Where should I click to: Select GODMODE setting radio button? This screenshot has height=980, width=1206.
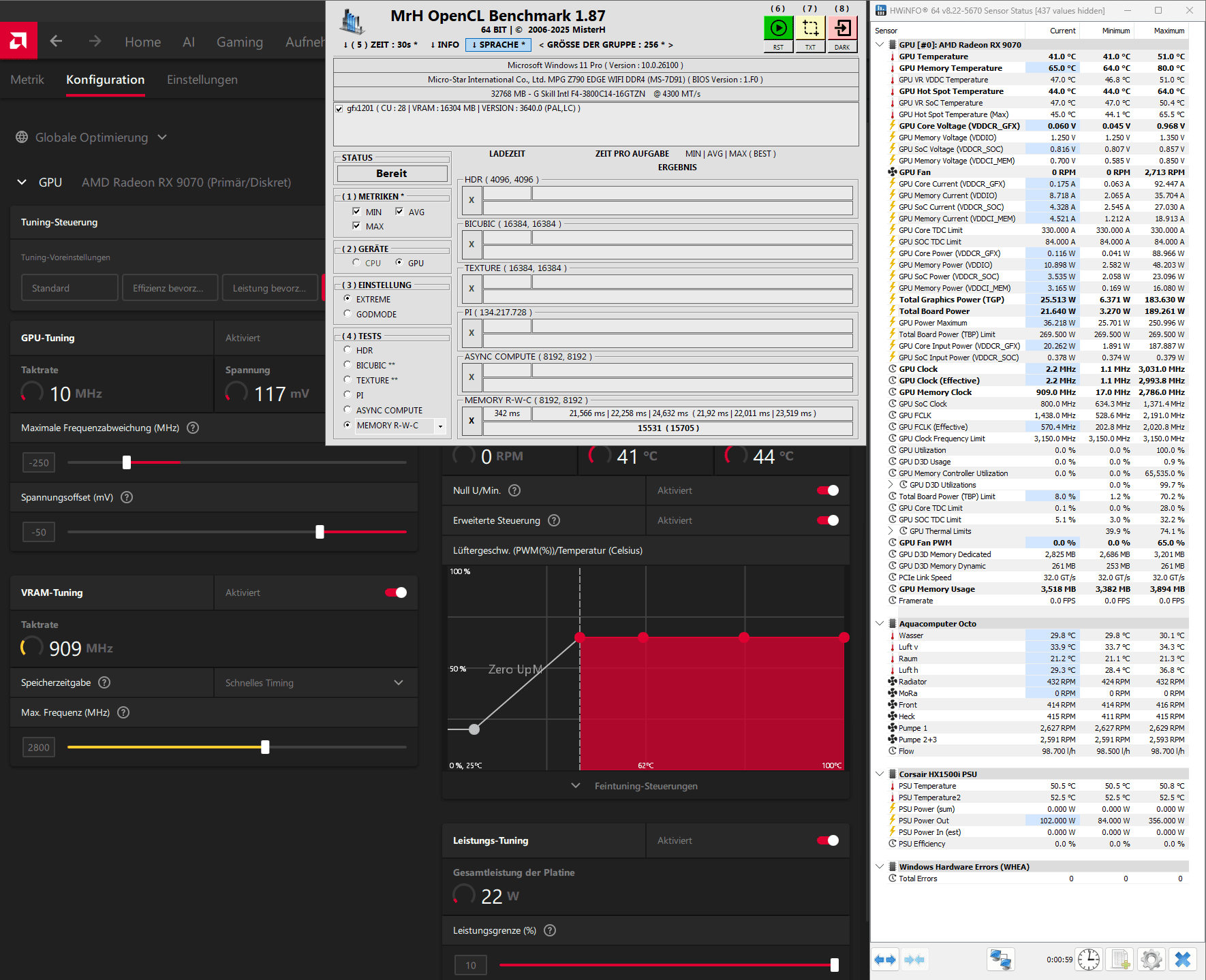coord(347,314)
